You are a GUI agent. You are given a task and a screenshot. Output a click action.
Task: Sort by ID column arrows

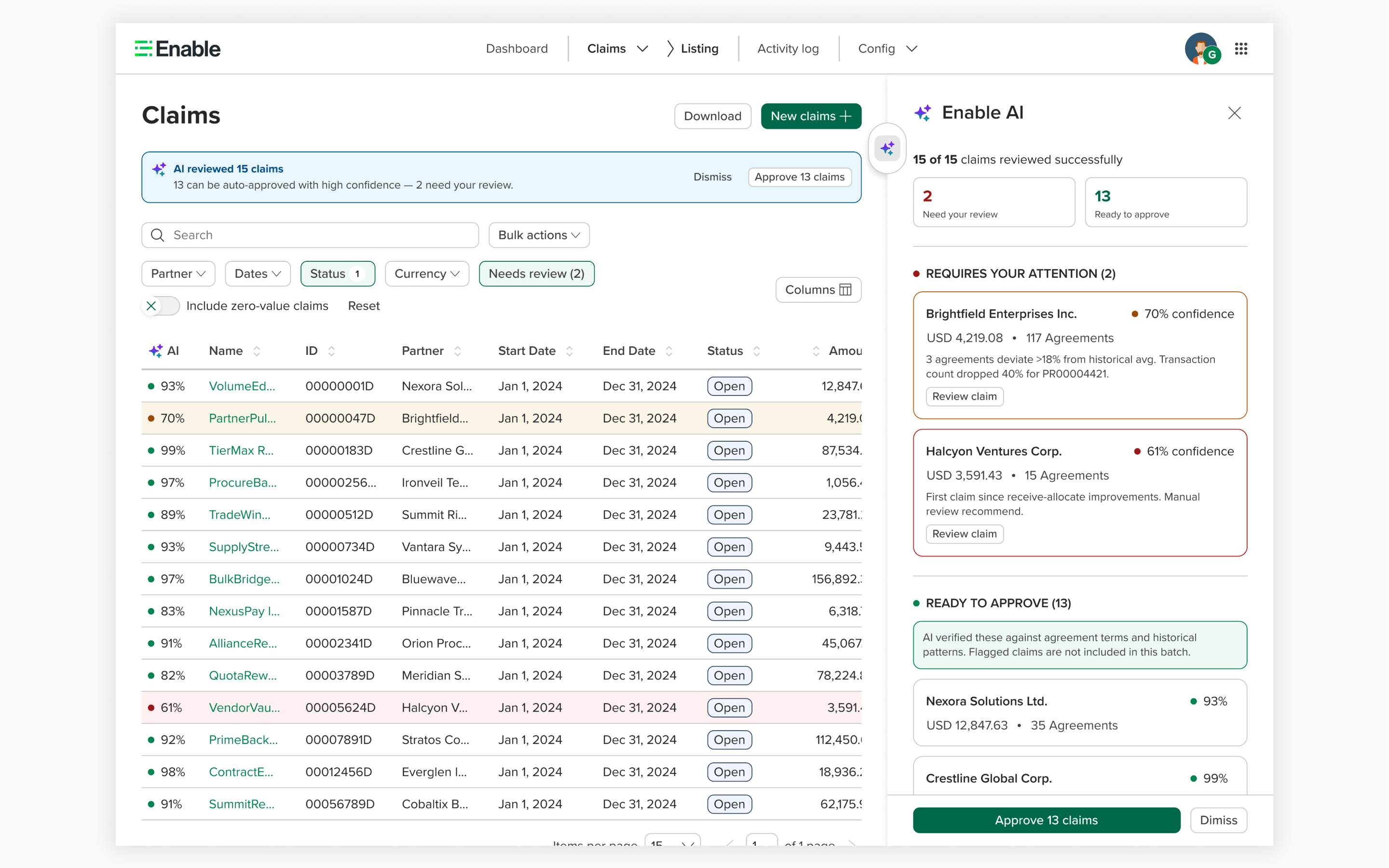pos(331,351)
